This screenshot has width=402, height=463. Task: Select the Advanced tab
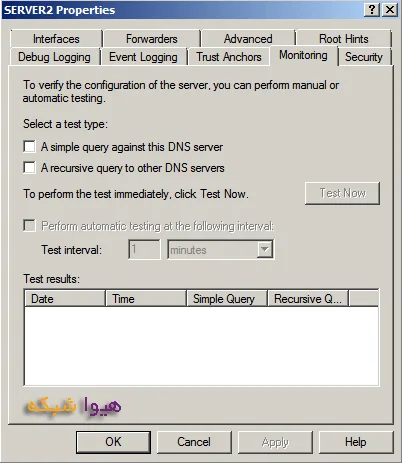click(248, 39)
